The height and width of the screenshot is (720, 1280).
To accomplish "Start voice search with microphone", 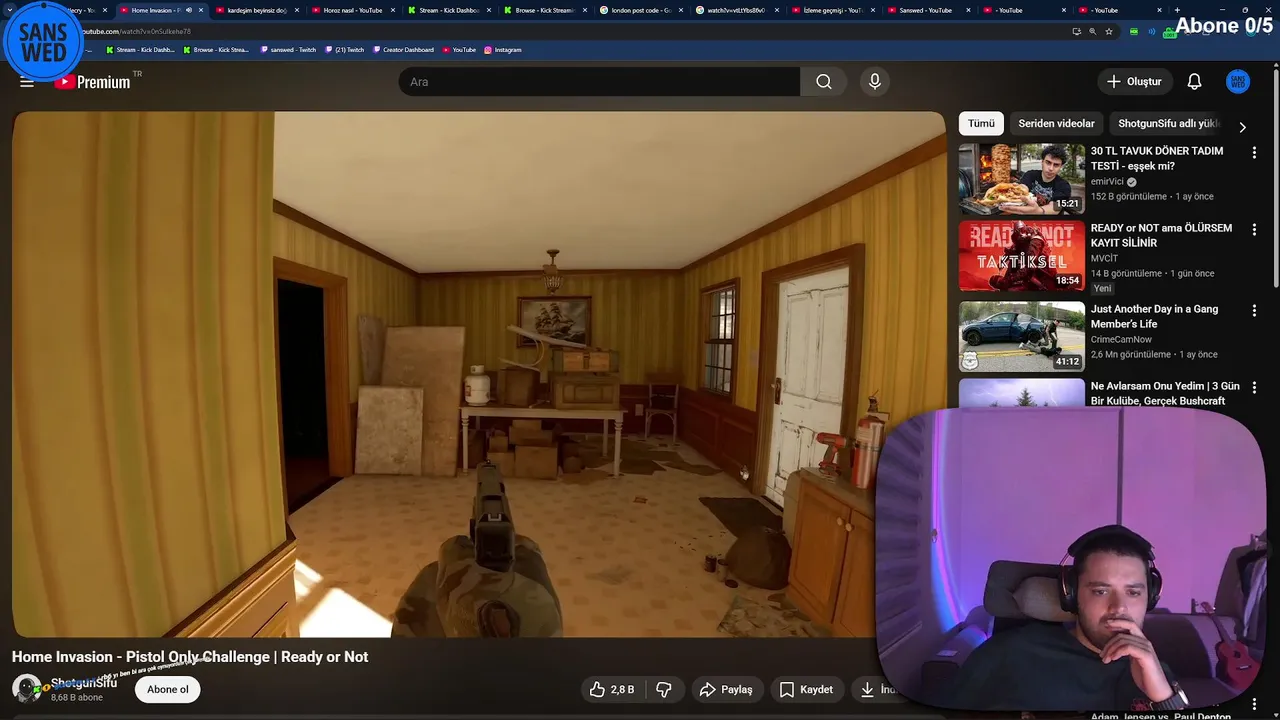I will tap(875, 82).
